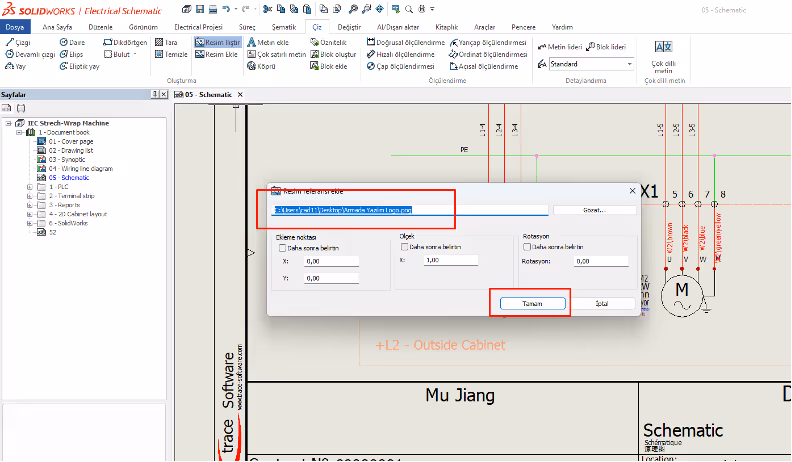Choose the Temizle wipeout tool
The width and height of the screenshot is (792, 462).
[171, 54]
